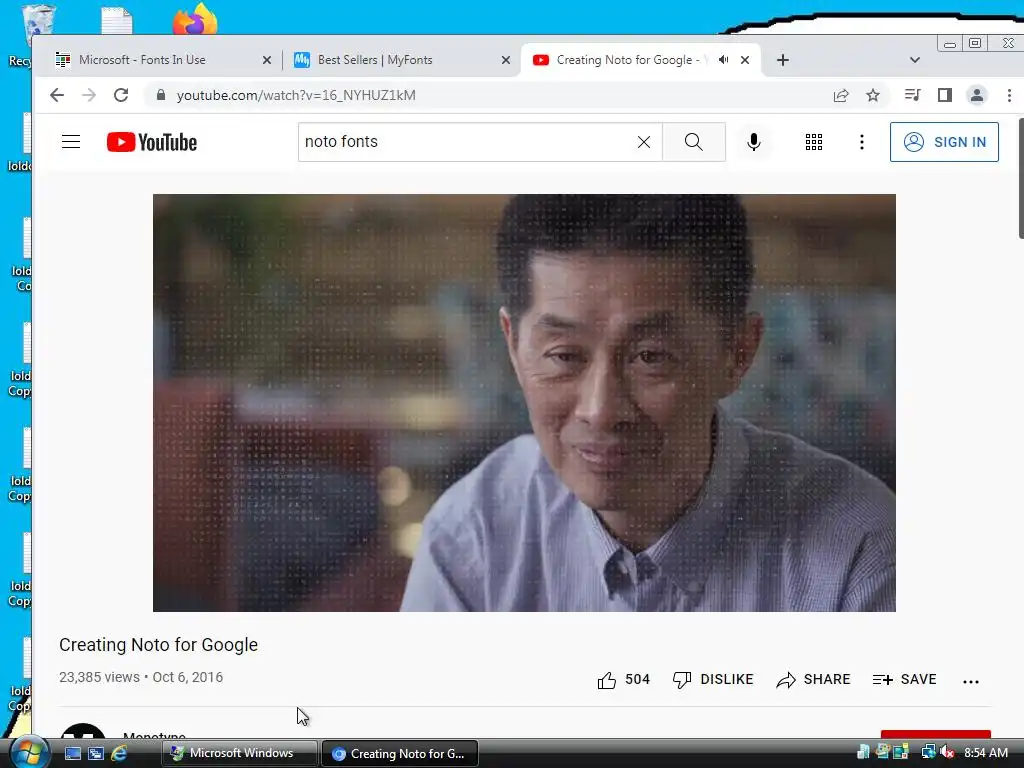Toggle Chrome side panel
Screen dimensions: 1024x768
944,95
